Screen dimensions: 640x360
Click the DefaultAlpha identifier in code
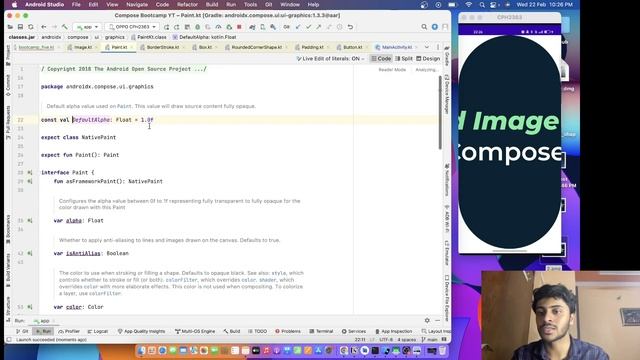(x=91, y=120)
